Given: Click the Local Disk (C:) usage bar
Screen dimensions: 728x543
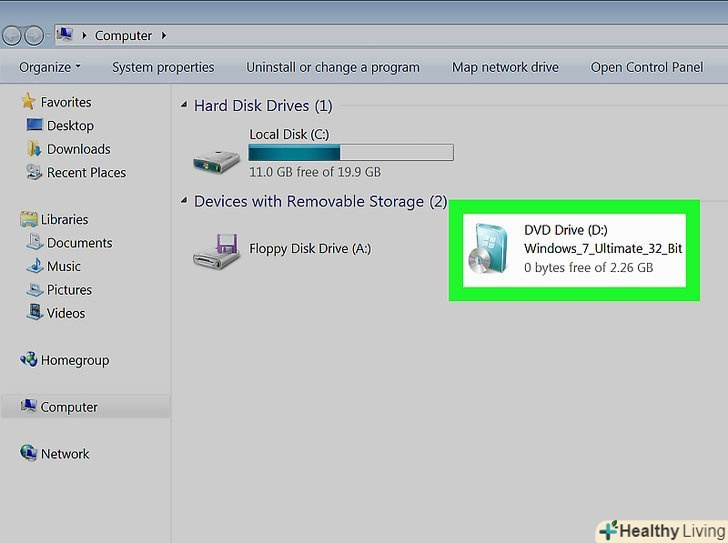Looking at the screenshot, I should (351, 152).
